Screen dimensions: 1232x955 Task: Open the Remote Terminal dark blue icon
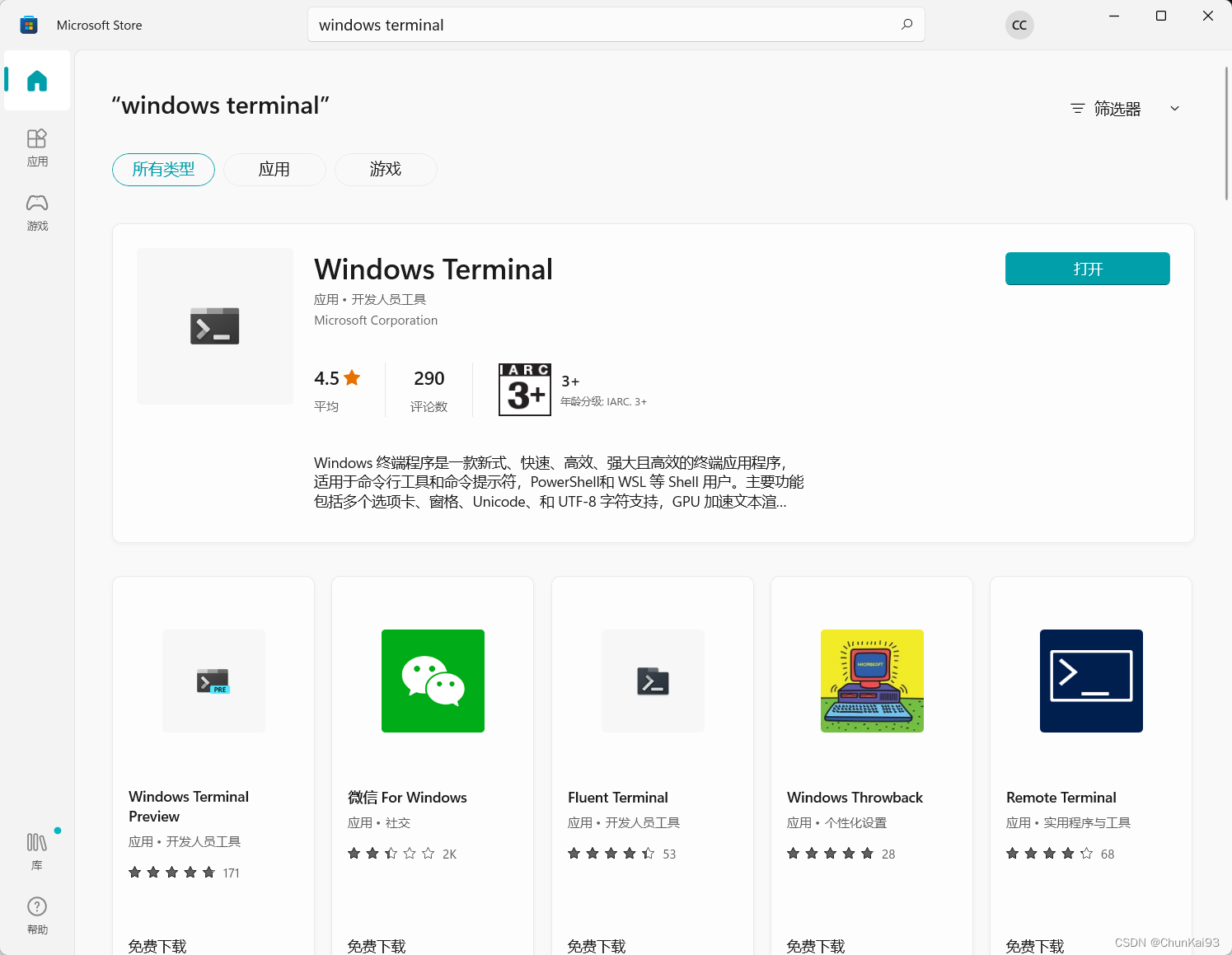coord(1091,681)
